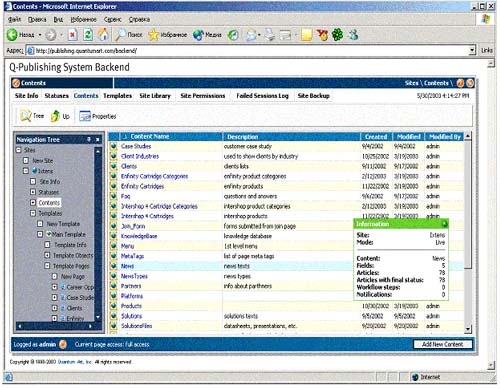500x389 pixels.
Task: Open the IE Search magnifier
Action: (120, 35)
